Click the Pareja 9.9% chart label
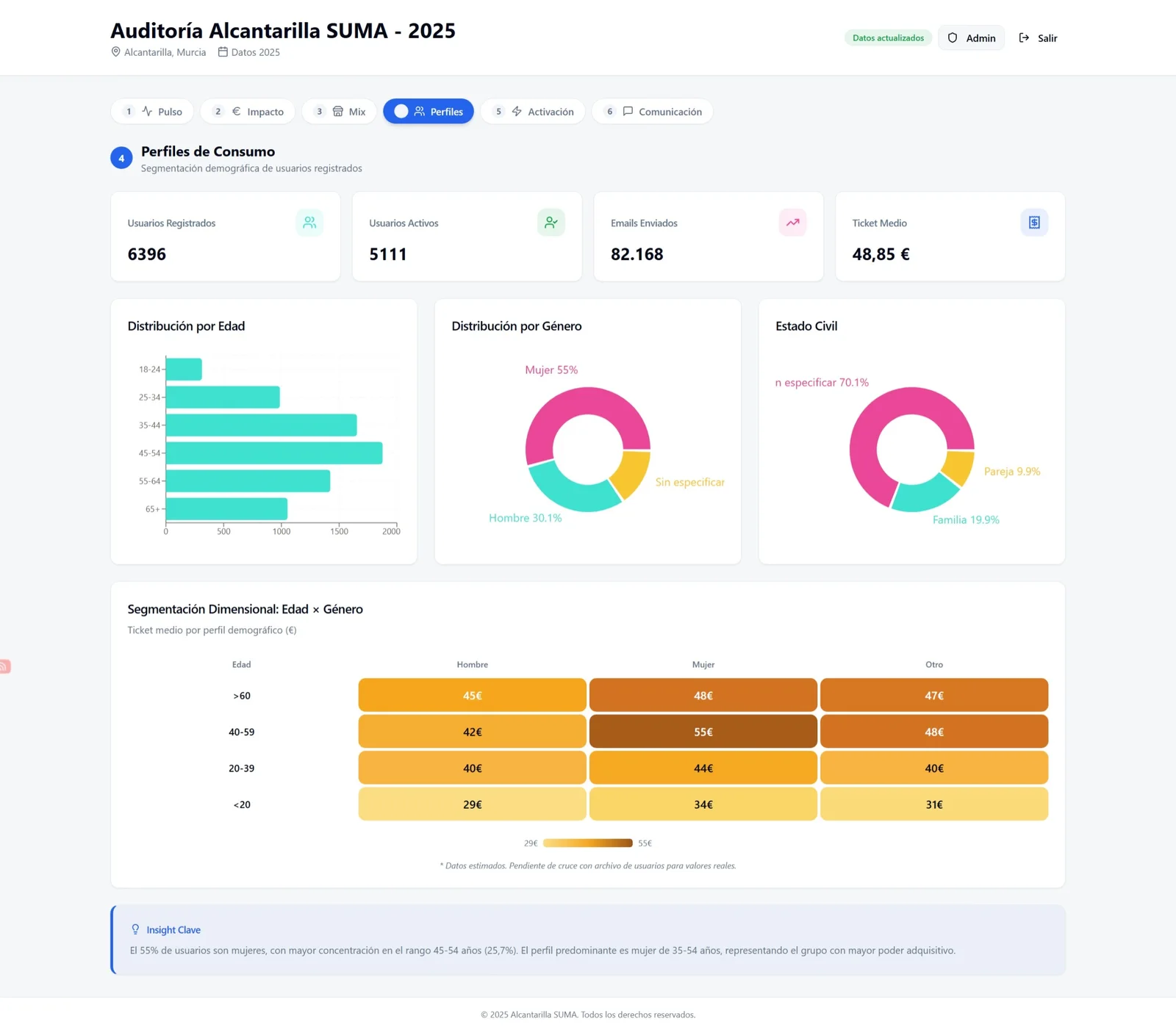This screenshot has height=1030, width=1176. click(x=1012, y=472)
